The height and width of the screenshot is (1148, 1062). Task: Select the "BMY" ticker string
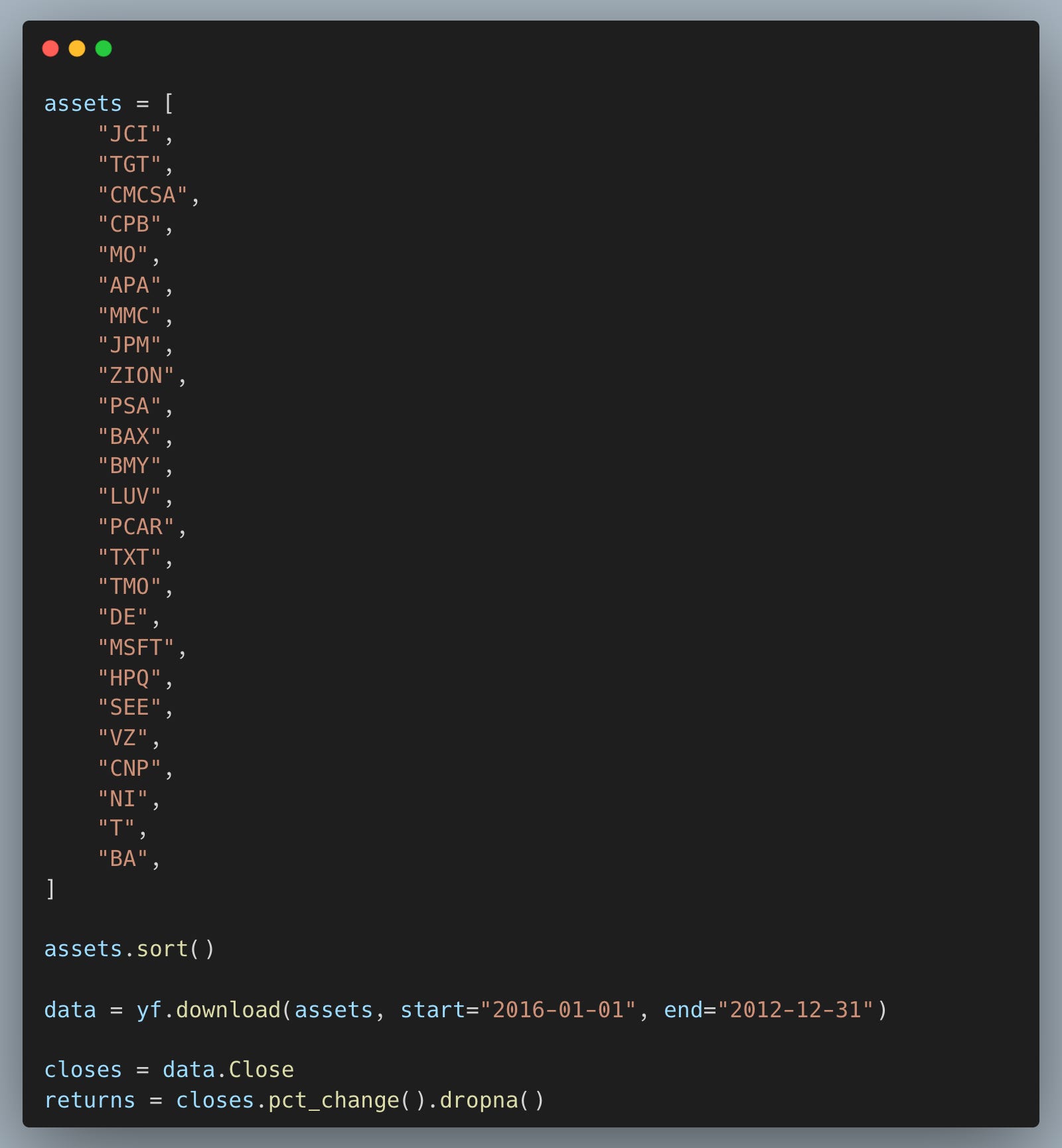129,466
